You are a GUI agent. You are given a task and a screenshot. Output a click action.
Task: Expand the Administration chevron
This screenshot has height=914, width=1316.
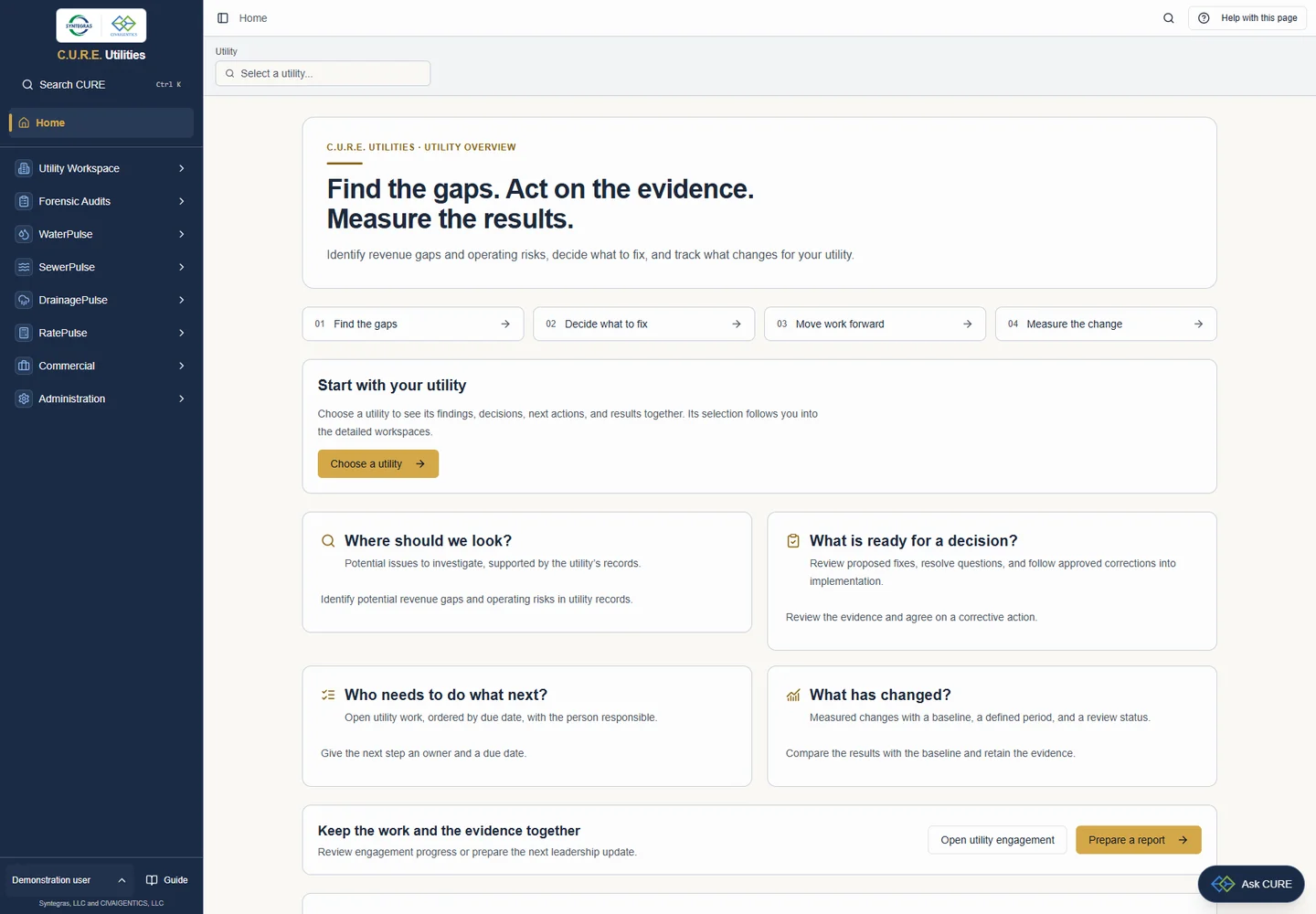[182, 399]
